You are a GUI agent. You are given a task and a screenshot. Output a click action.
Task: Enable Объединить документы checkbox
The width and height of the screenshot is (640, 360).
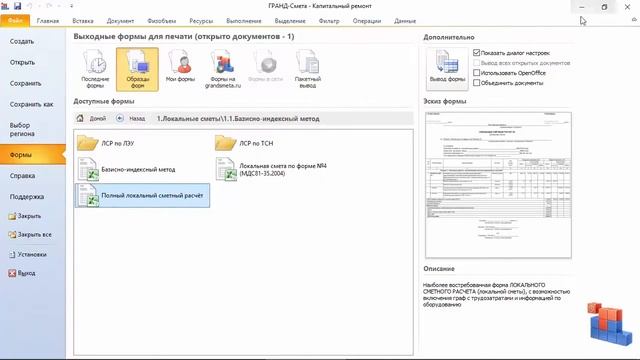[x=476, y=83]
